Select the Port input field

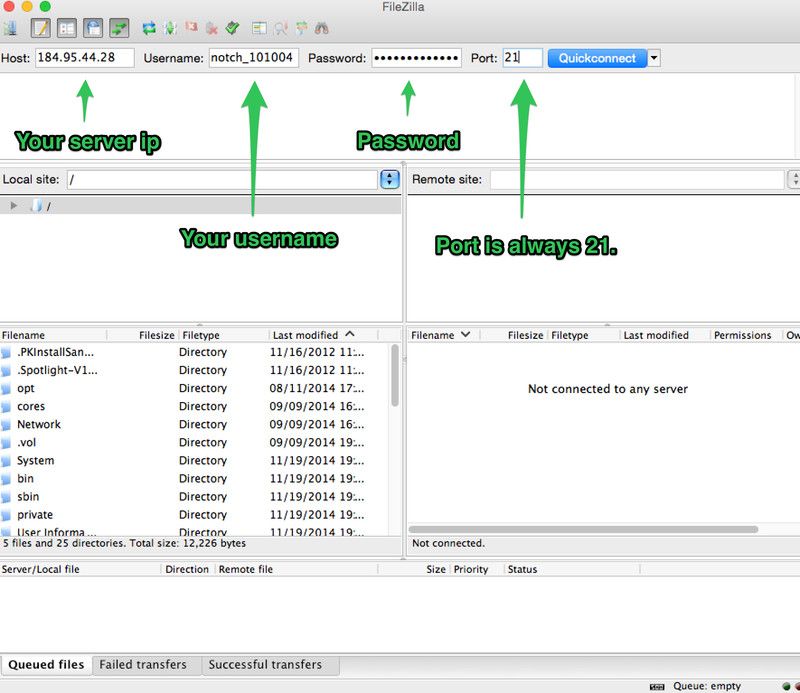[524, 57]
